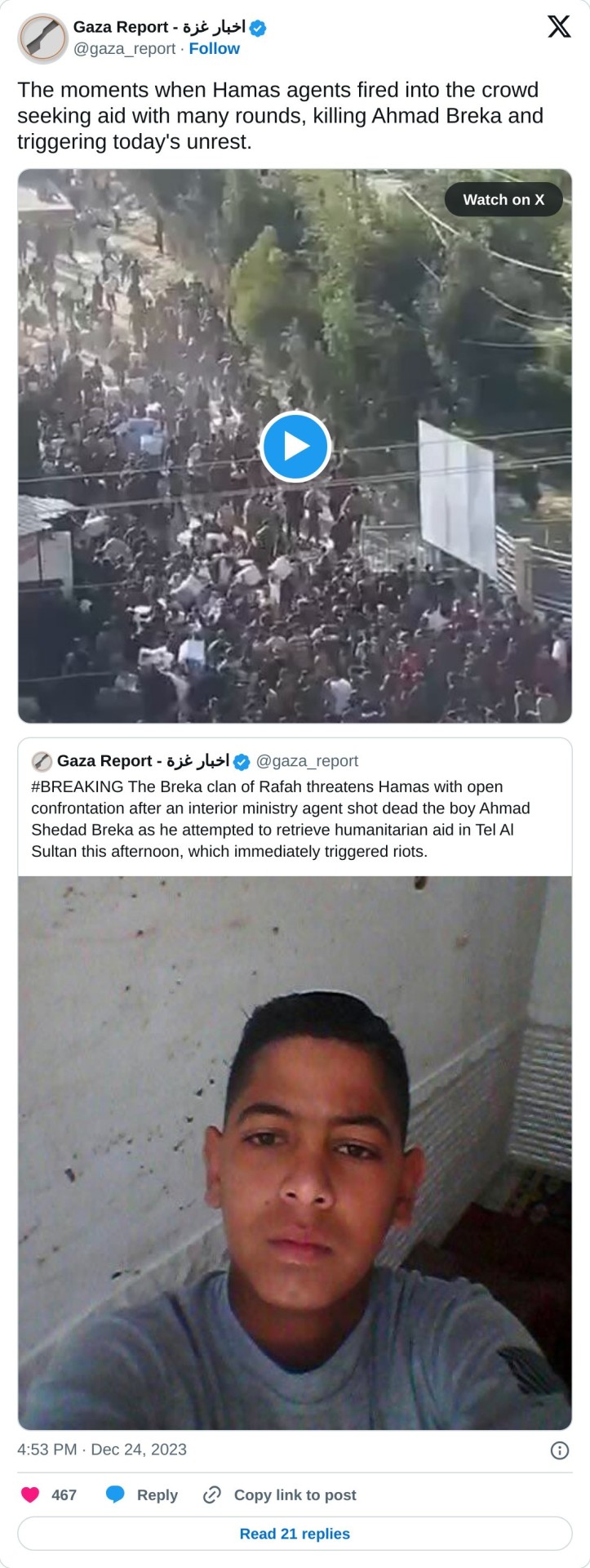The width and height of the screenshot is (590, 1568).
Task: Open the quoted tweet photo of boy
Action: [x=295, y=1152]
